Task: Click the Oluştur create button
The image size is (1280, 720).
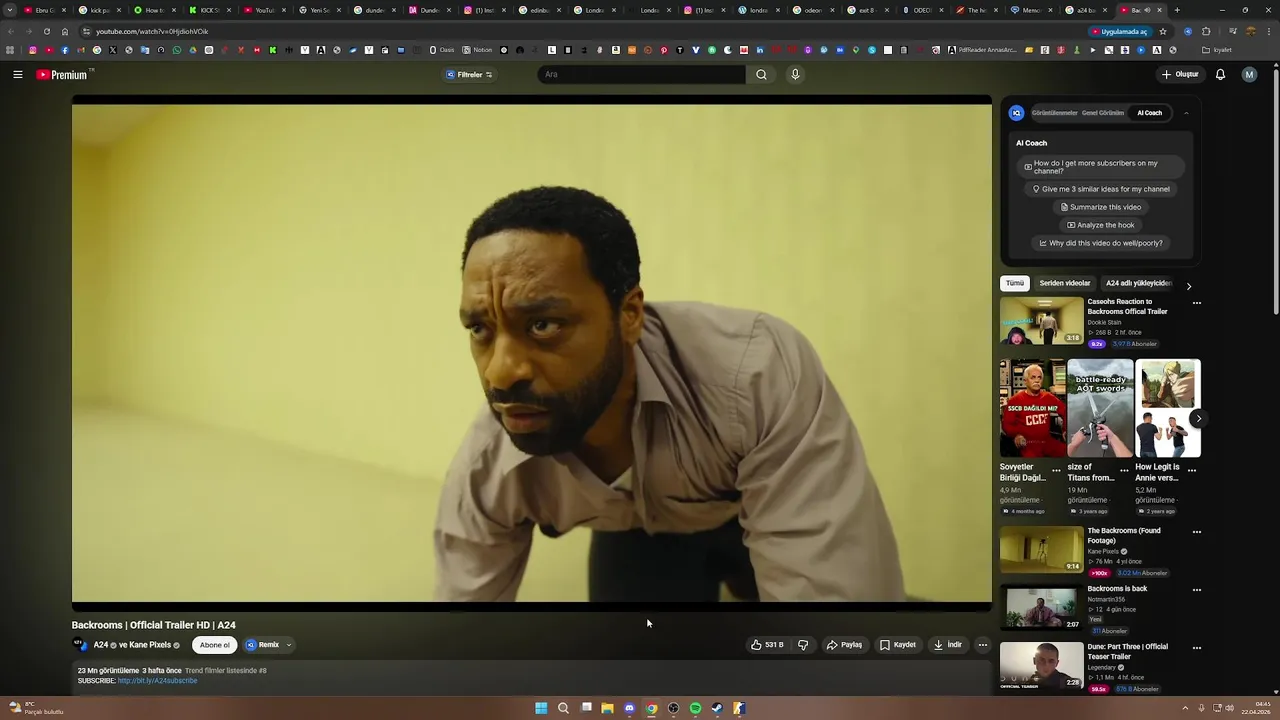Action: 1180,74
